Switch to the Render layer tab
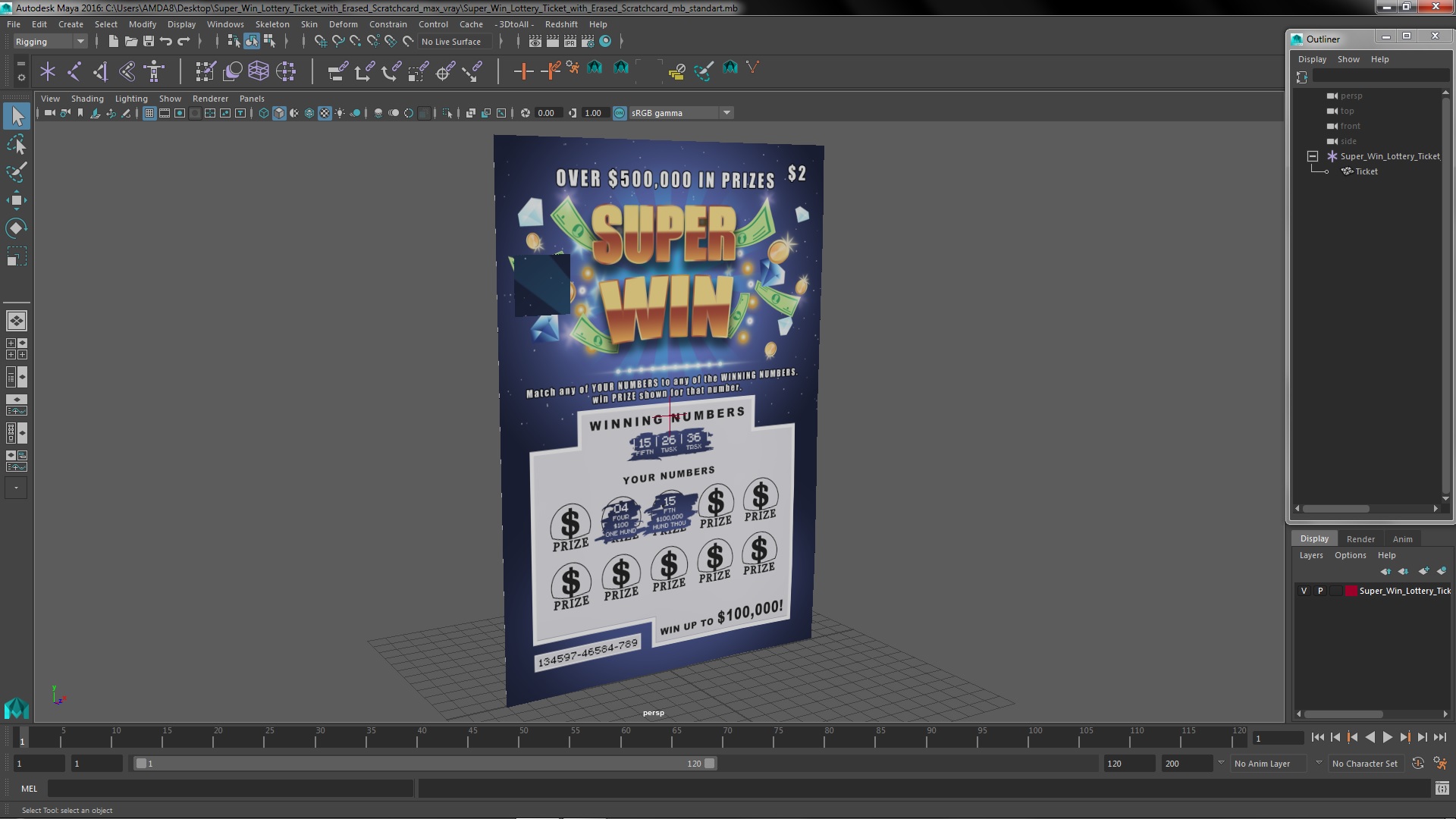 tap(1360, 539)
